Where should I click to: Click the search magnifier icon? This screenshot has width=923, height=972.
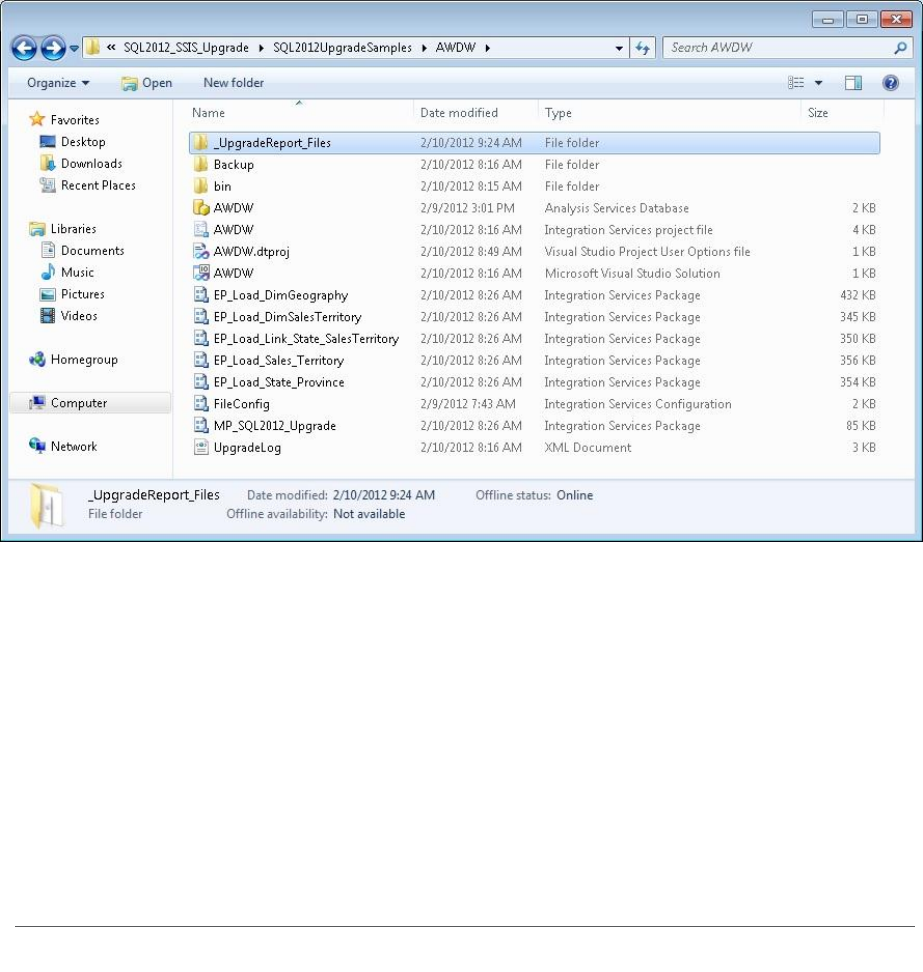[901, 48]
